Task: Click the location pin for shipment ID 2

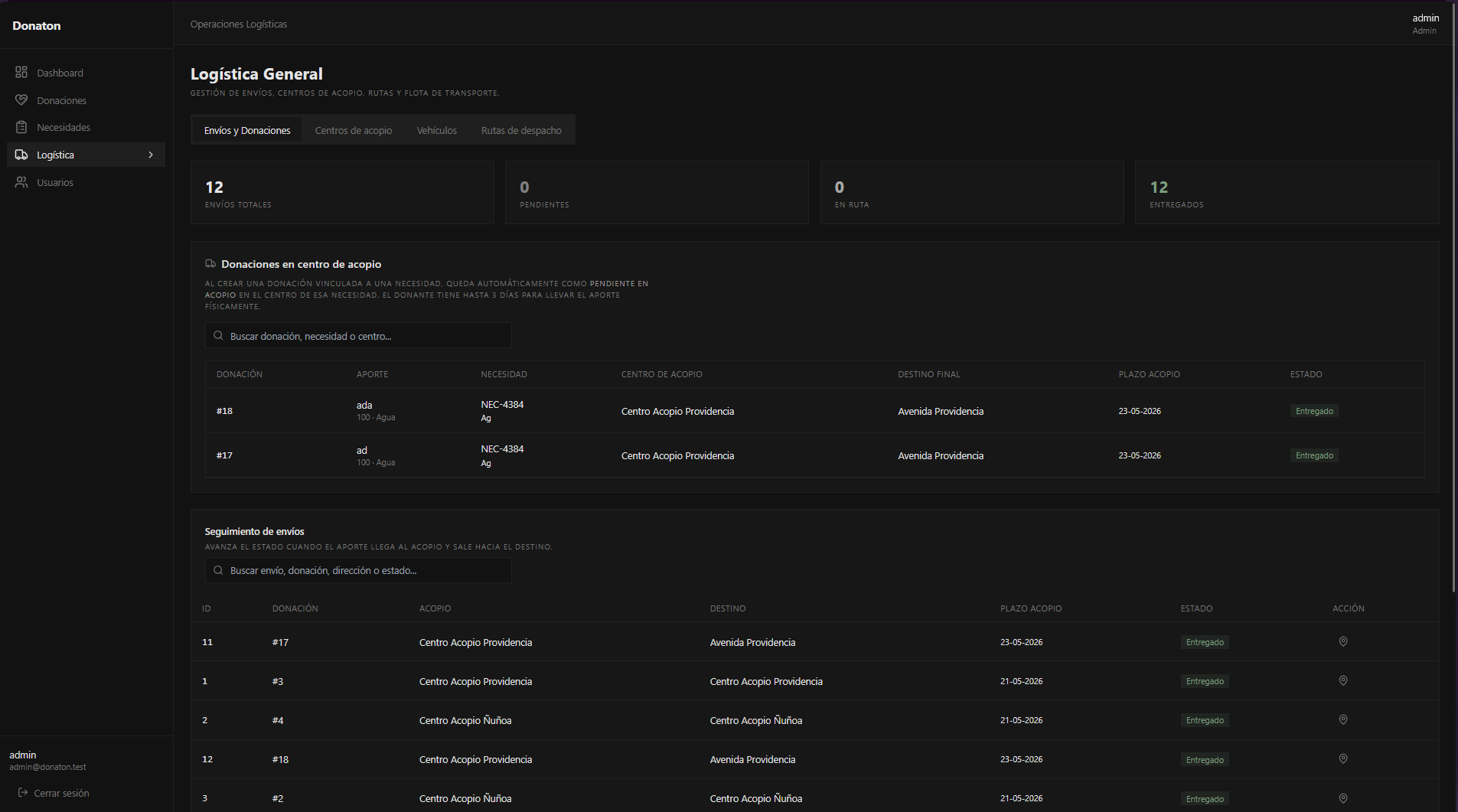Action: (1343, 720)
